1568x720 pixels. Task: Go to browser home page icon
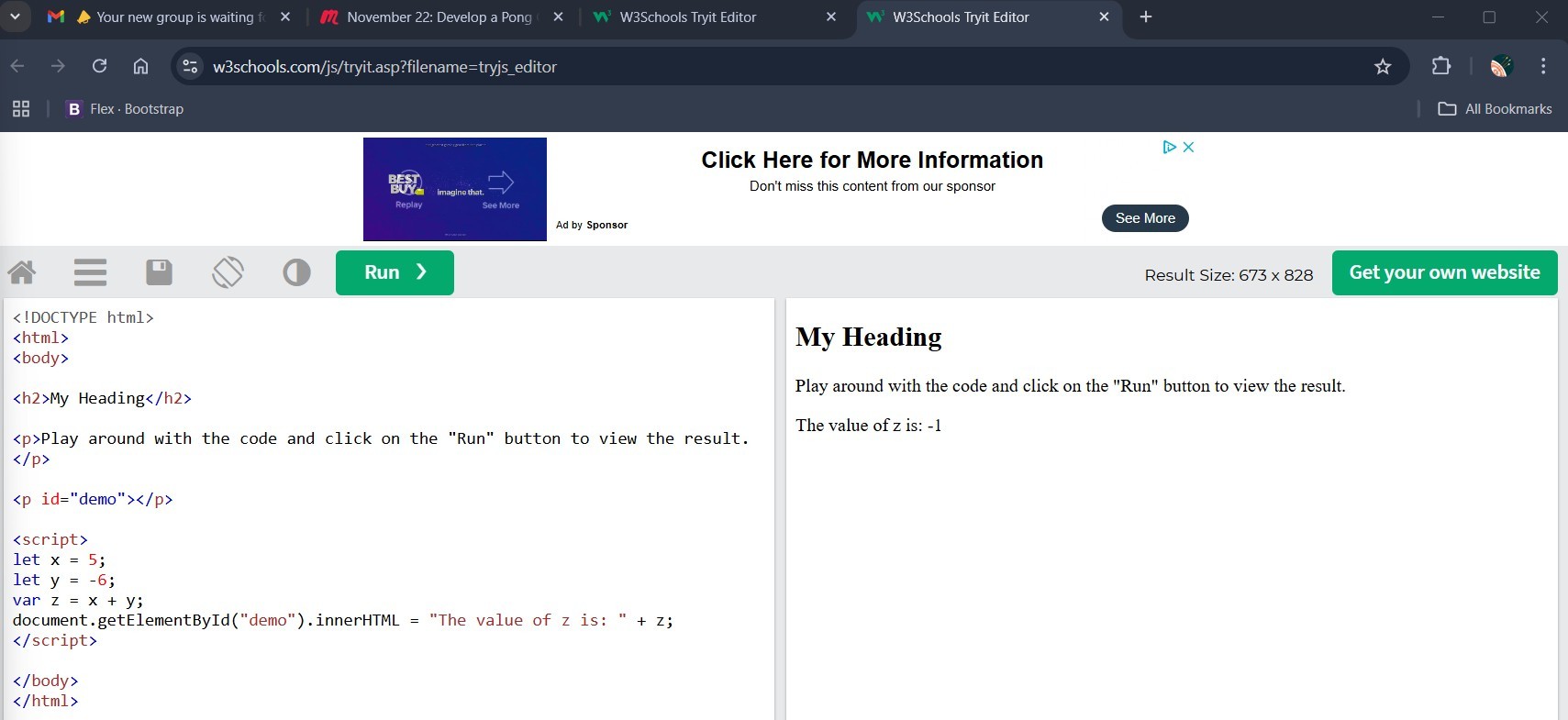pyautogui.click(x=140, y=66)
